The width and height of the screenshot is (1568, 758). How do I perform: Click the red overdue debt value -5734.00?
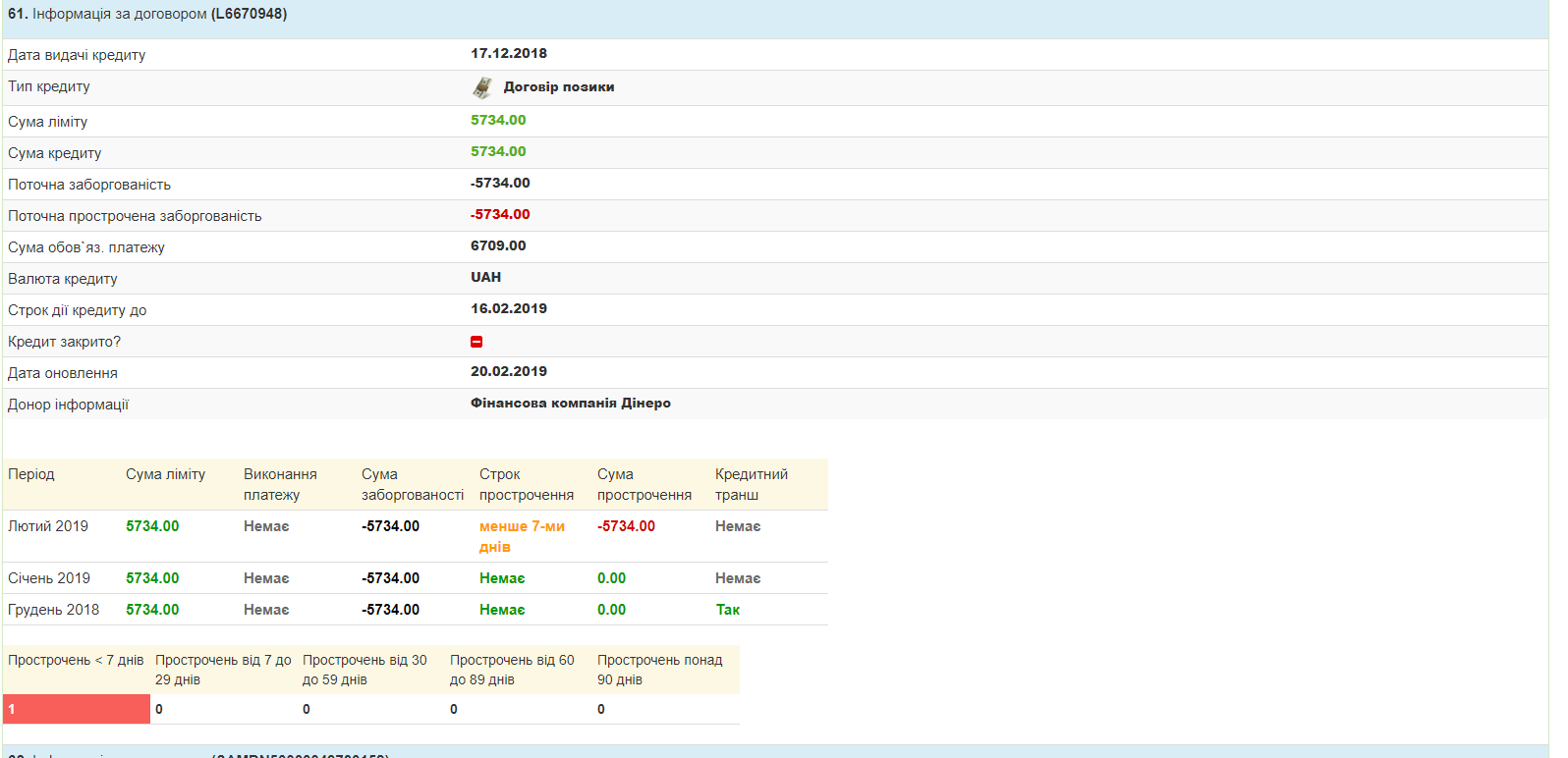[500, 215]
